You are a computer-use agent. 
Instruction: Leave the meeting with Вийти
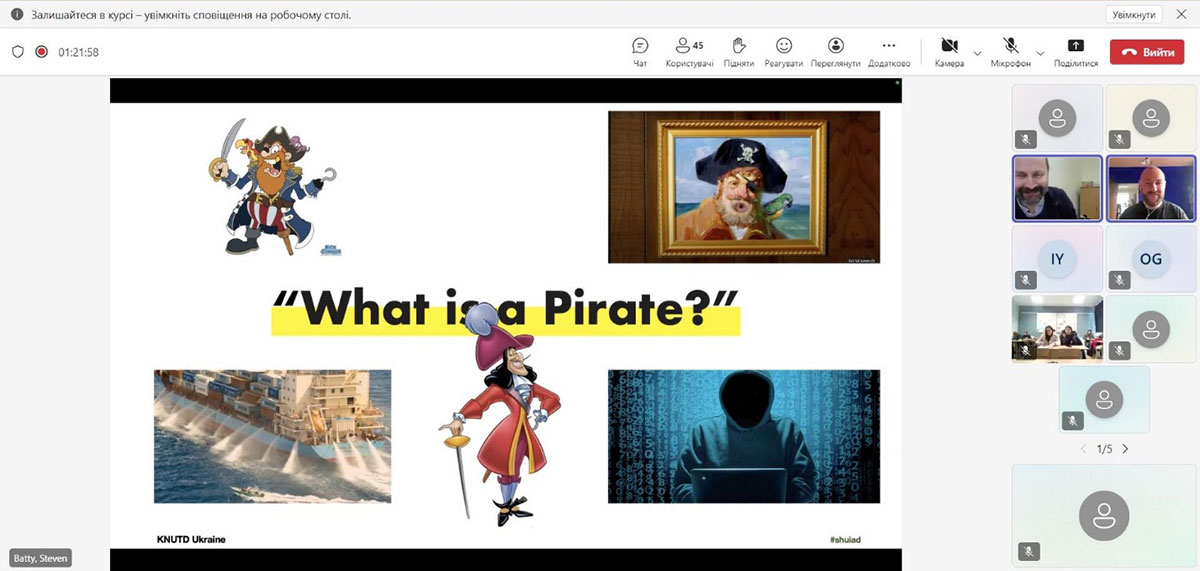click(1146, 52)
